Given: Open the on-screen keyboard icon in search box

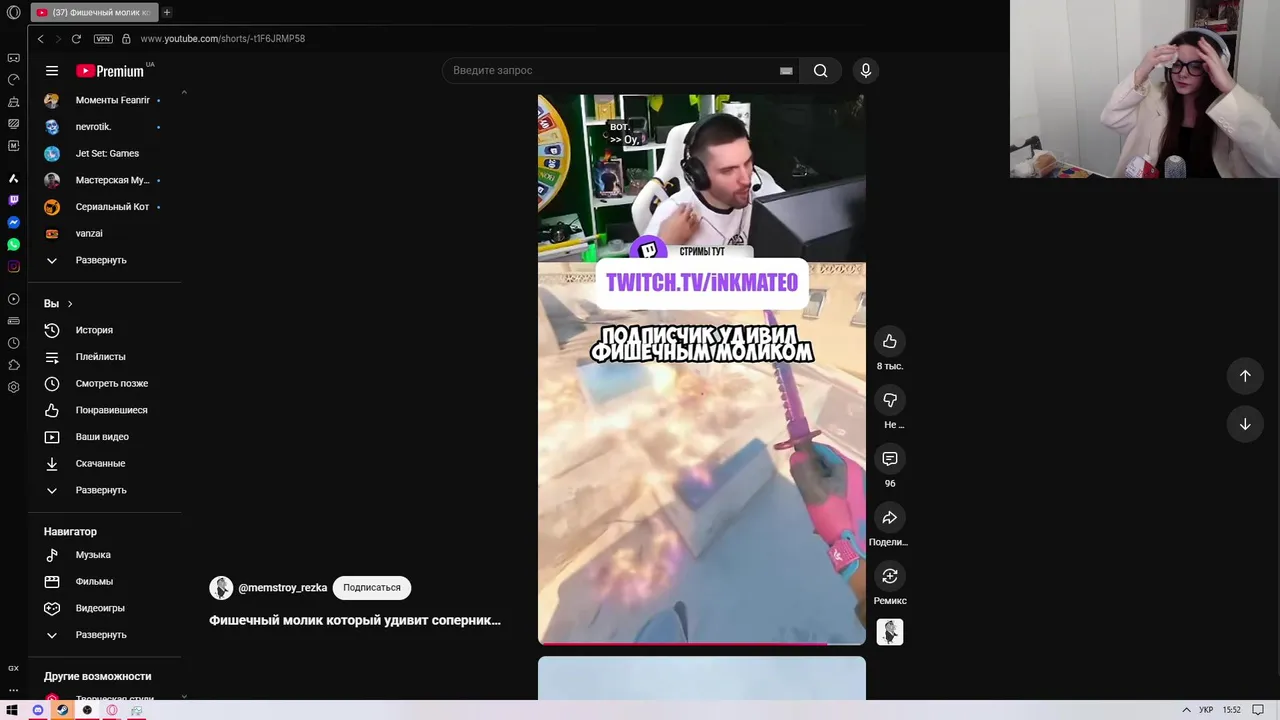Looking at the screenshot, I should click(786, 70).
